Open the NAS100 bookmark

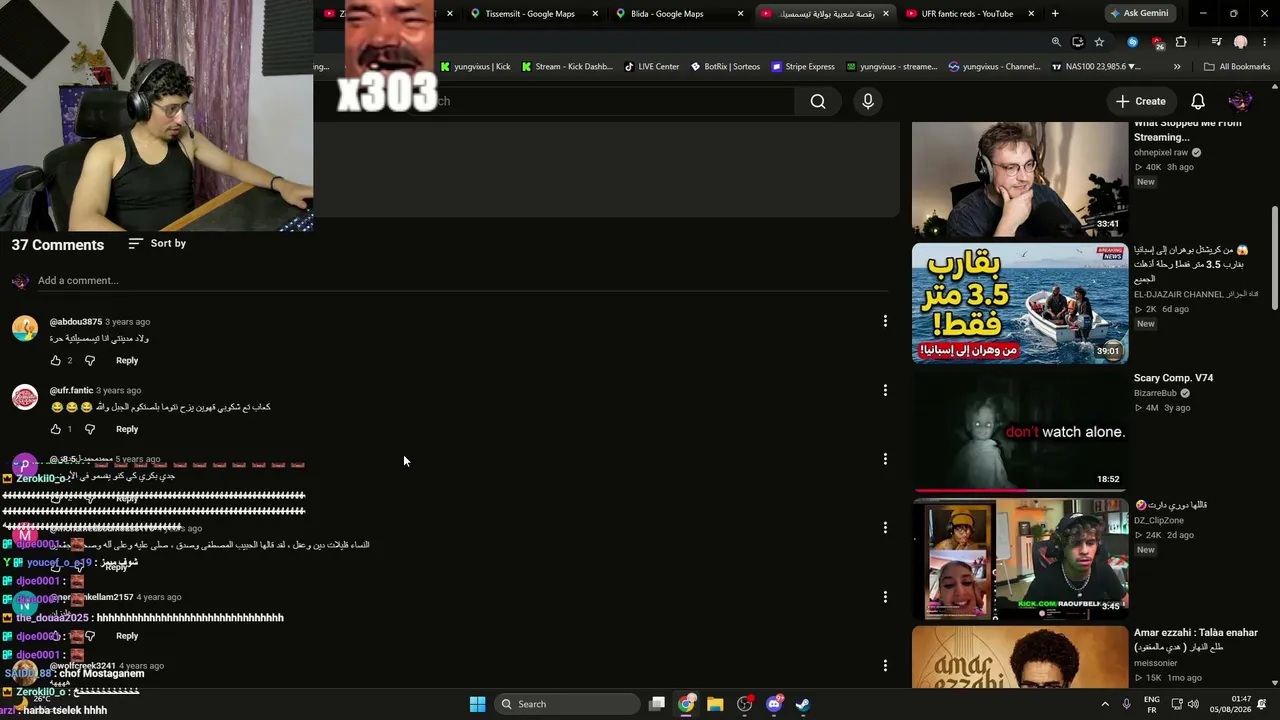(x=1096, y=67)
